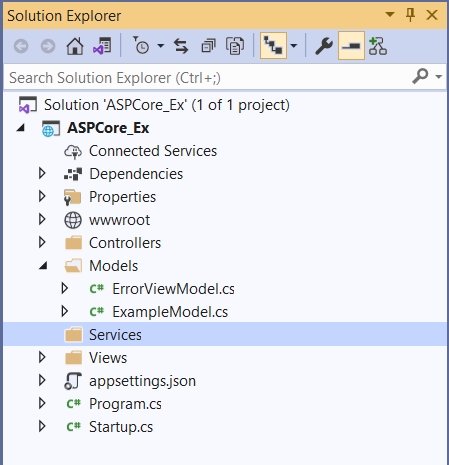
Task: Expand the Controllers folder
Action: [42, 242]
